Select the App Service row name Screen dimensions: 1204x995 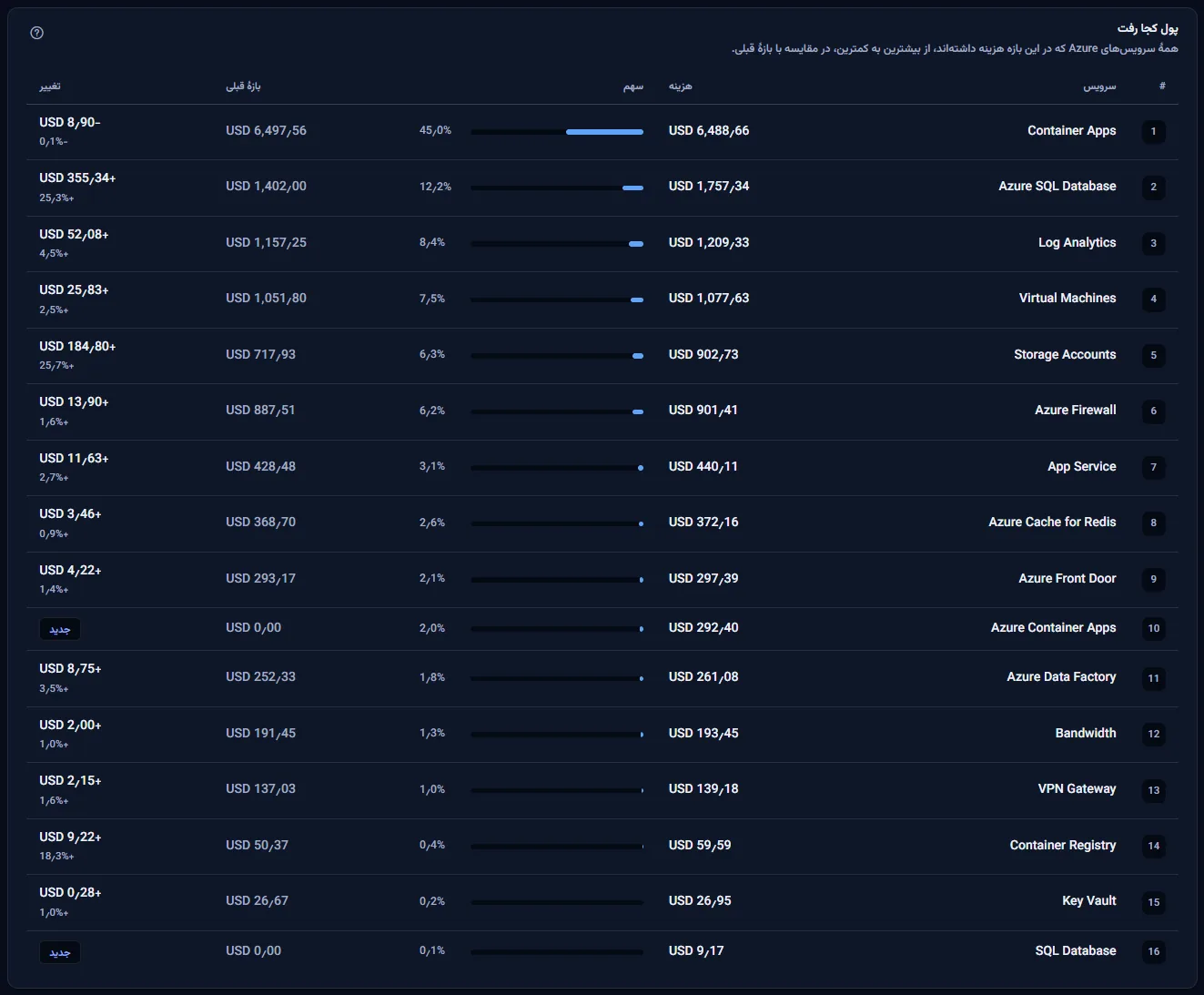[1081, 466]
